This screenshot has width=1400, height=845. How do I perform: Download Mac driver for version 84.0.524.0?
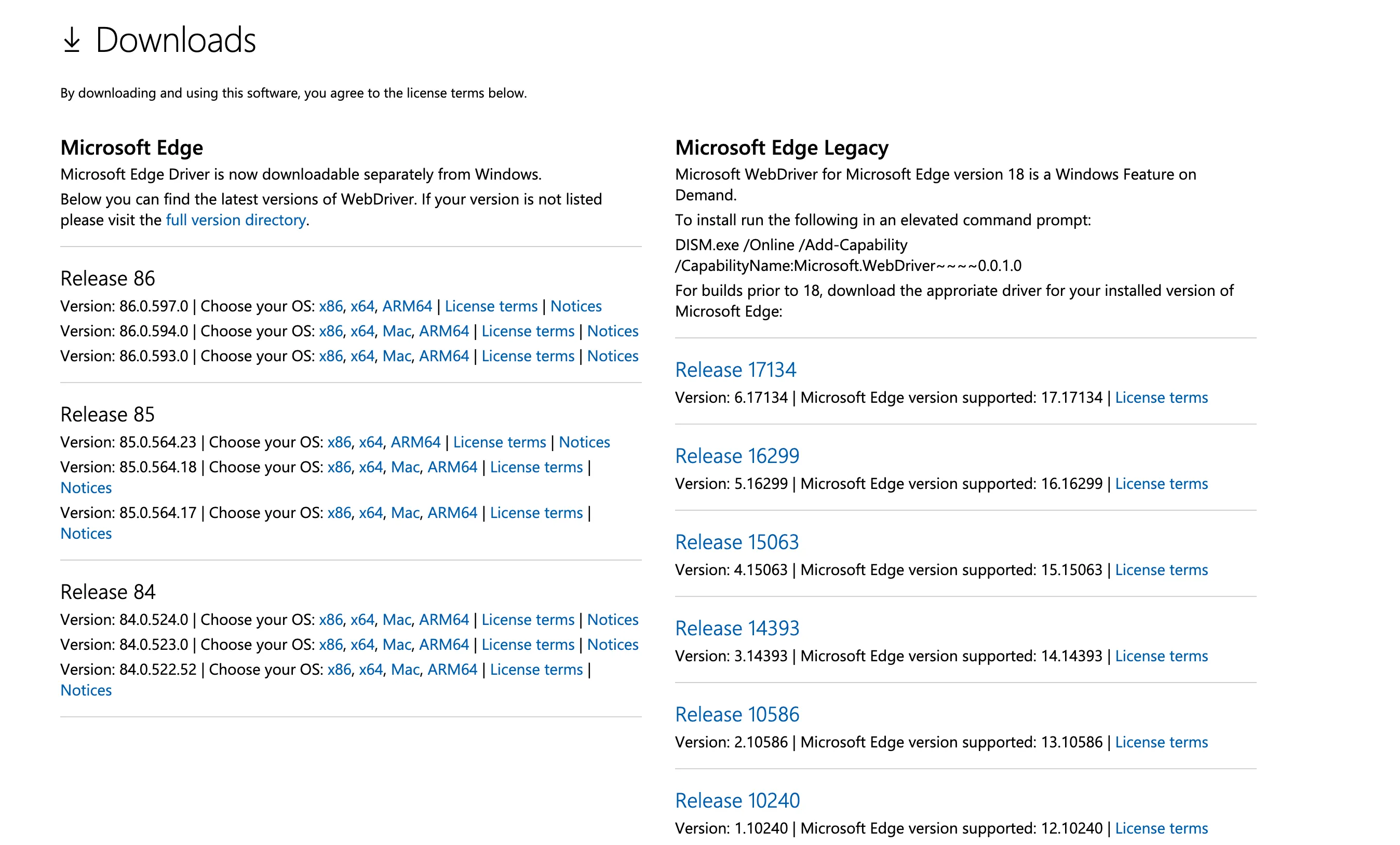pyautogui.click(x=397, y=620)
